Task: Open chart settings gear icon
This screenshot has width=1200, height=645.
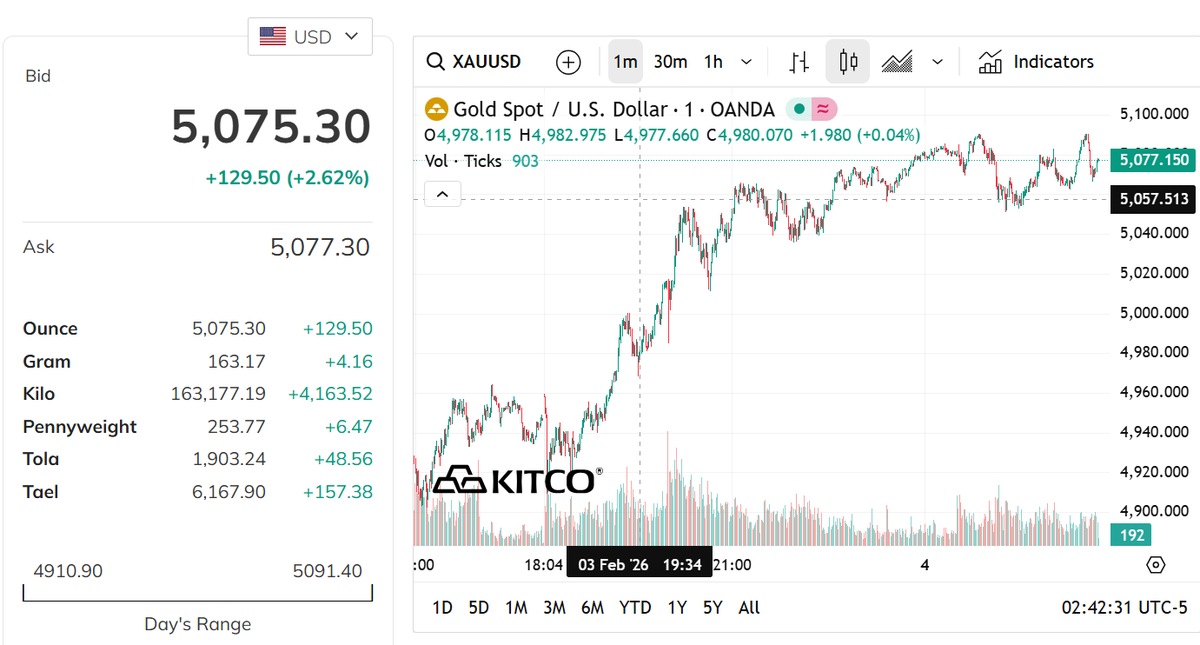Action: (1156, 565)
